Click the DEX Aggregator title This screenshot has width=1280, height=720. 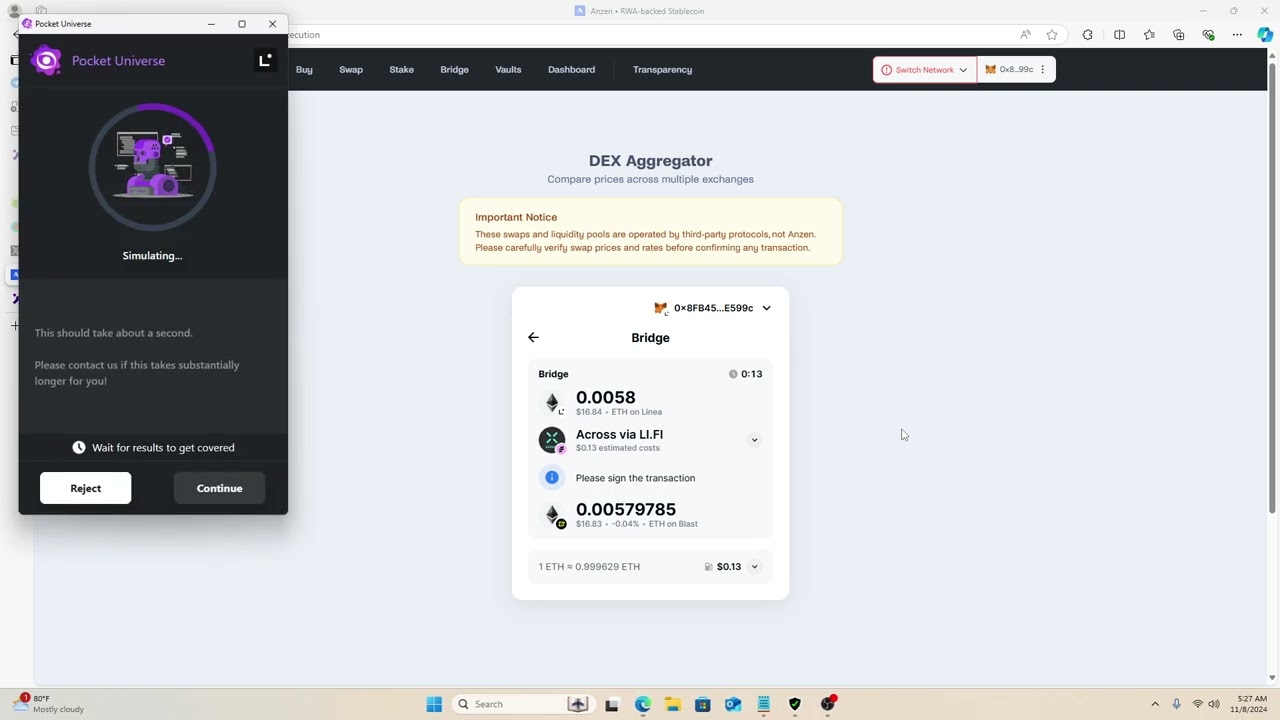pyautogui.click(x=650, y=161)
